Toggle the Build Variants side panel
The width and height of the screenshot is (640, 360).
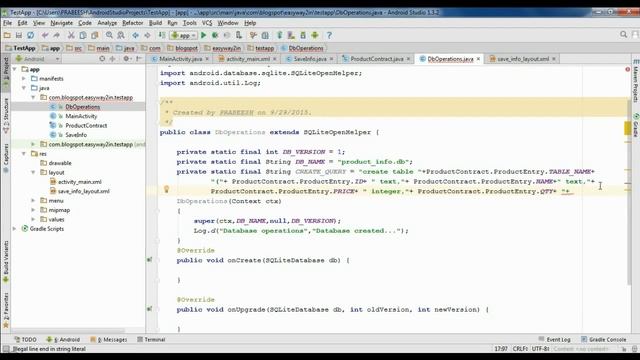coord(6,261)
